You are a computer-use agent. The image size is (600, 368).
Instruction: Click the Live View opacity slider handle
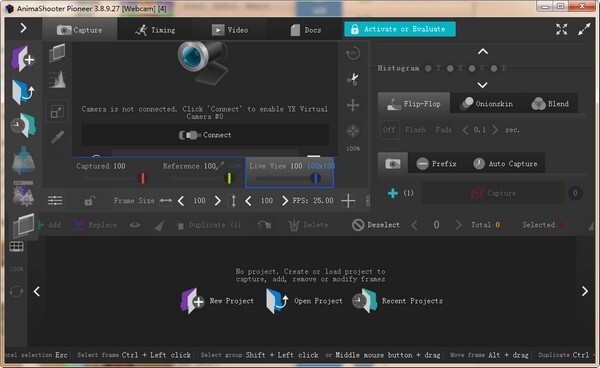point(316,178)
